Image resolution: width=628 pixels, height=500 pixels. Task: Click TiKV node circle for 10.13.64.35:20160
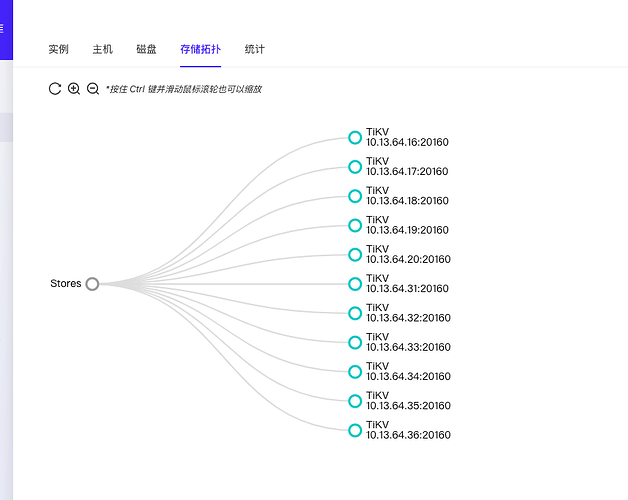click(355, 401)
